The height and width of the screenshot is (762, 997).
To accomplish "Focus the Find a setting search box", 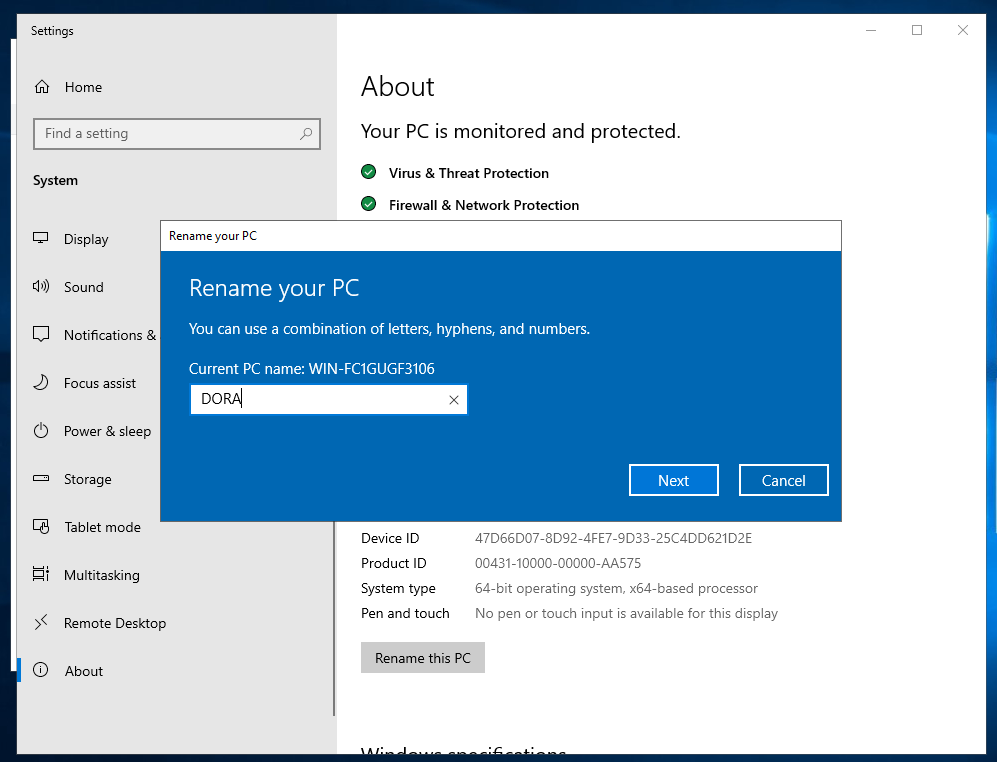I will point(165,134).
